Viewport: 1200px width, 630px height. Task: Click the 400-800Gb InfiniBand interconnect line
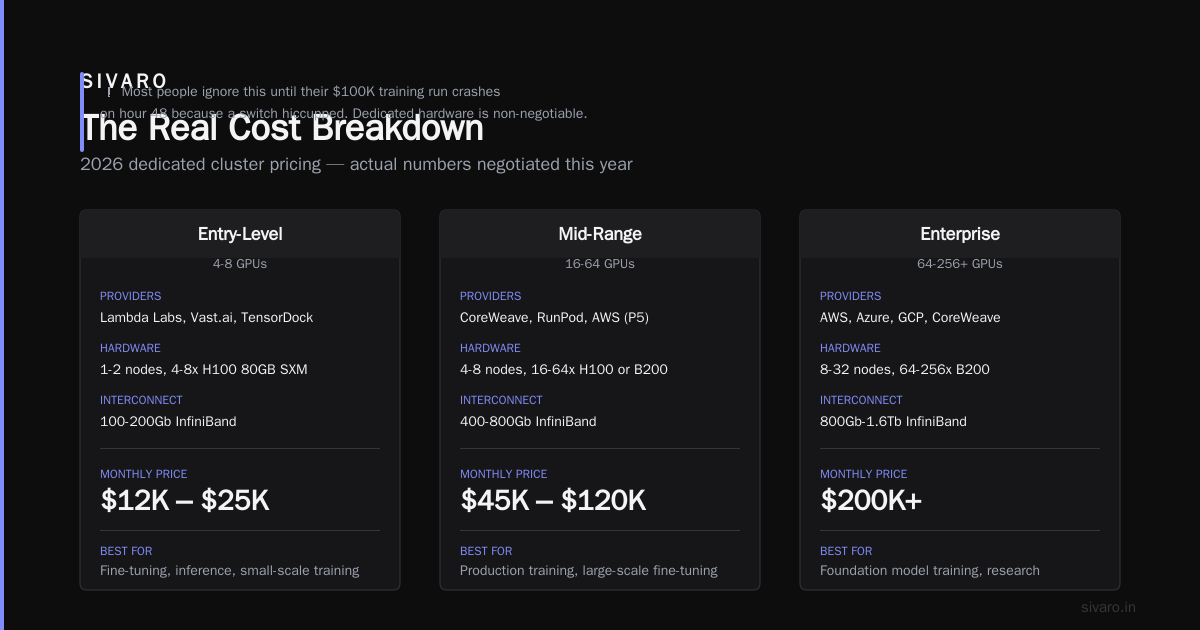528,421
